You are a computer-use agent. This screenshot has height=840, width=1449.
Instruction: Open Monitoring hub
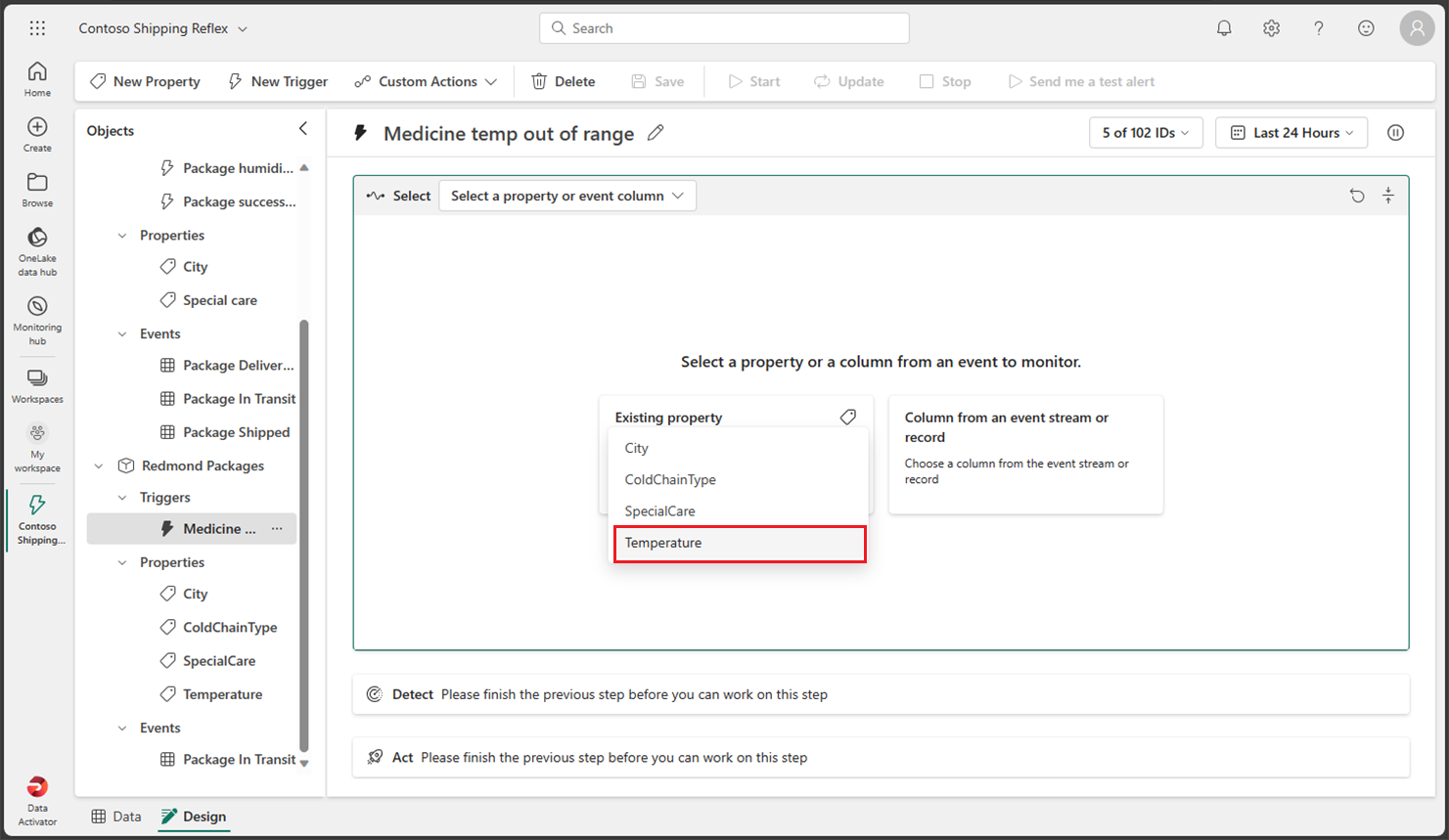(x=37, y=321)
